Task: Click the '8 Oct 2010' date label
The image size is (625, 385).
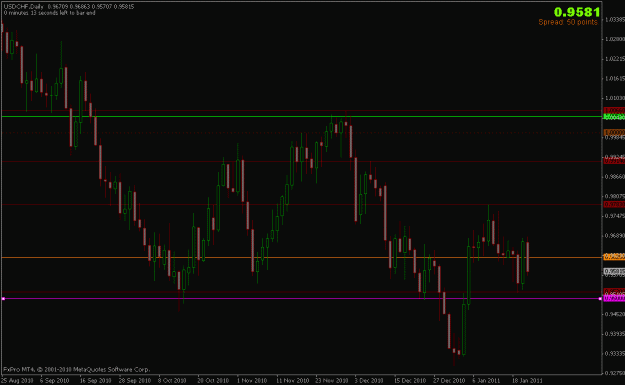Action: pos(172,381)
